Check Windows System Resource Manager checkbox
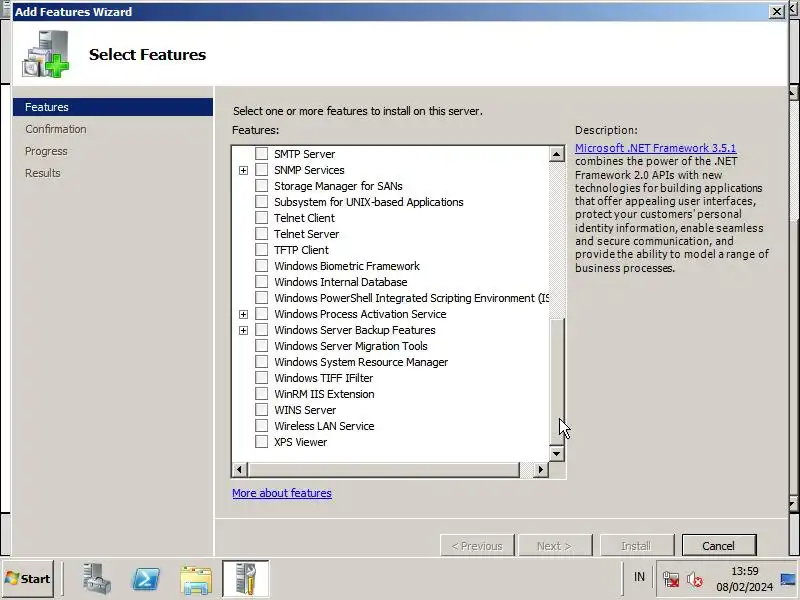 (261, 362)
